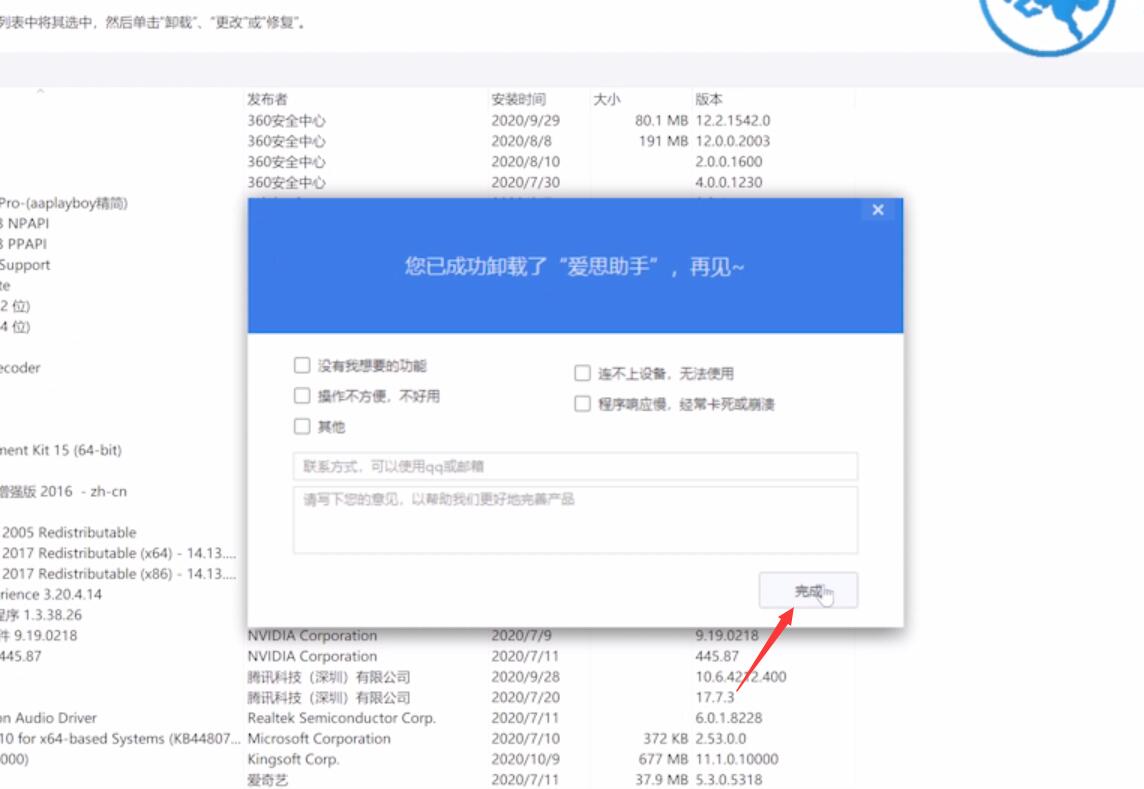Select the PPAPI program entry

(23, 244)
